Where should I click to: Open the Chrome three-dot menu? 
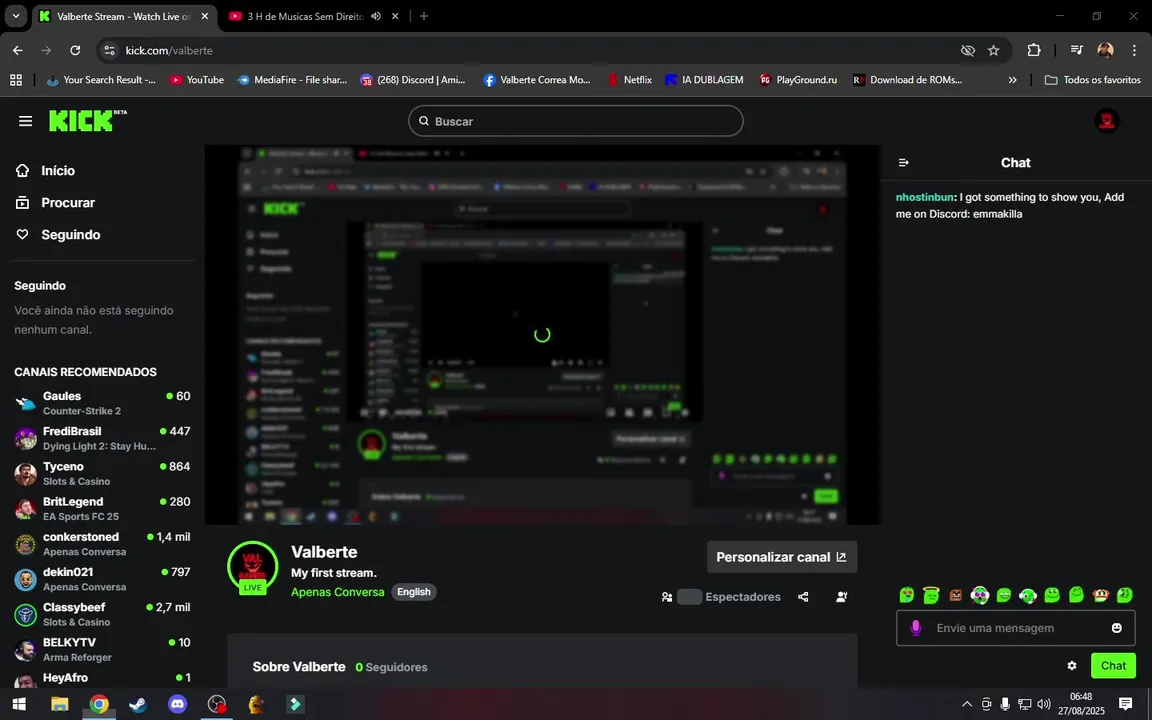point(1134,50)
